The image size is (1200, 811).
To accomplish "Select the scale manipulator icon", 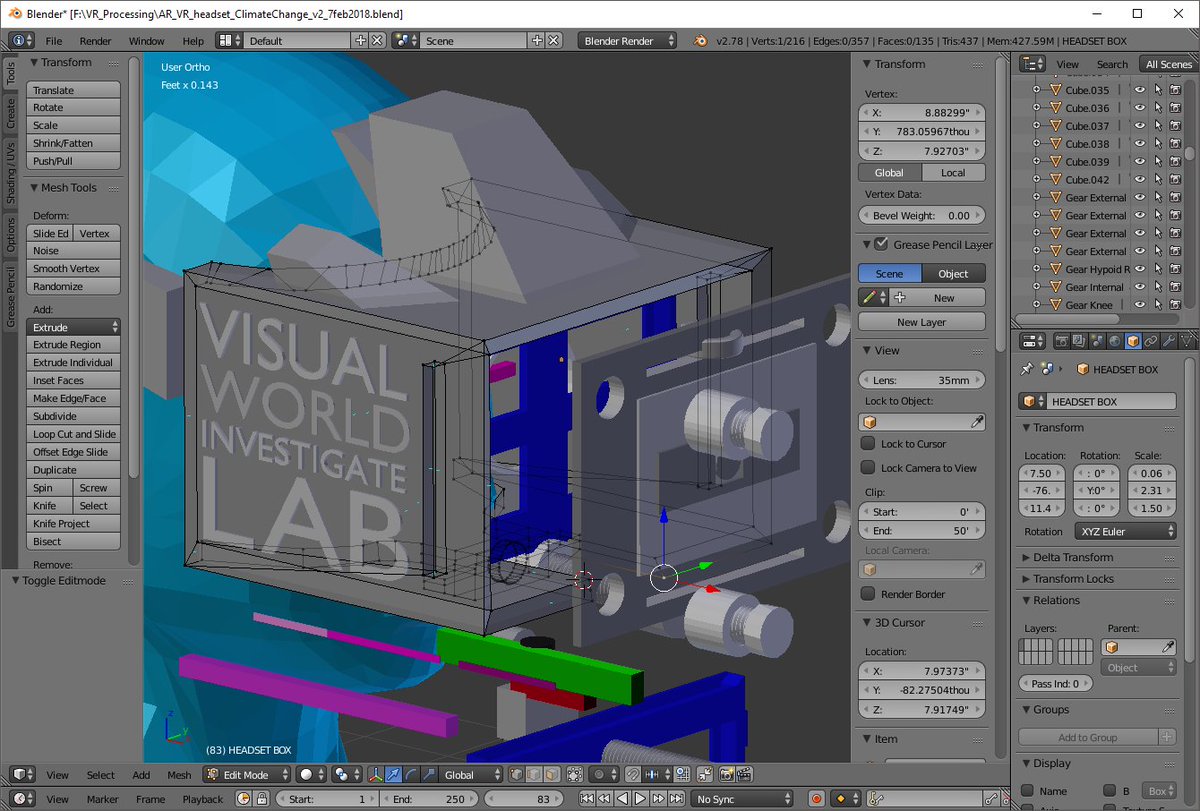I will click(429, 774).
